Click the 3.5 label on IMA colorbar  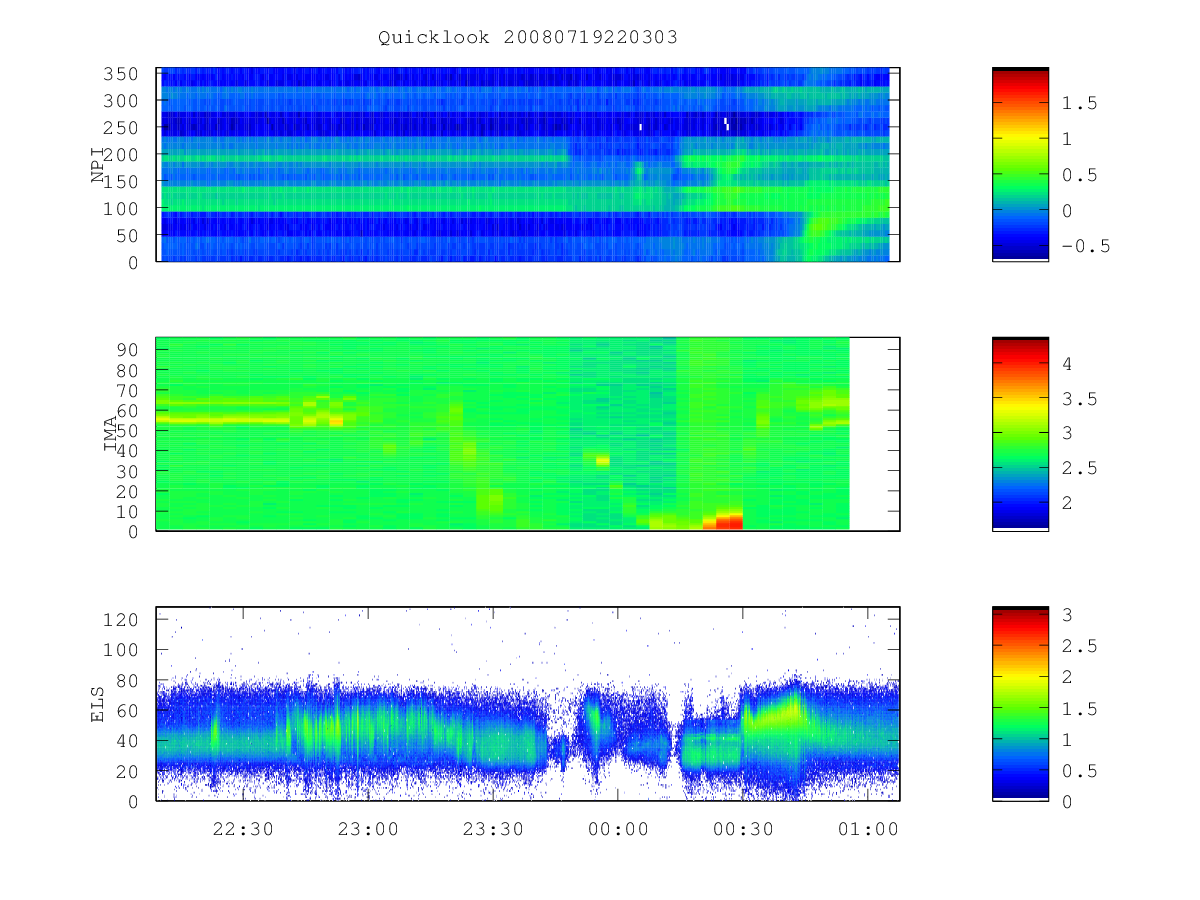[x=1080, y=399]
